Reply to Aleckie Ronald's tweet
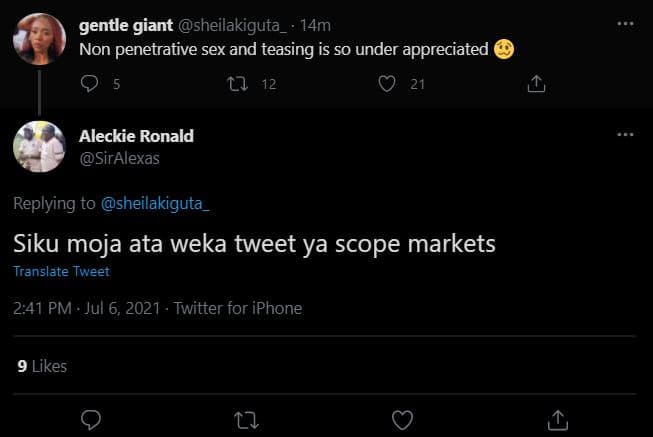The width and height of the screenshot is (653, 437). point(90,417)
